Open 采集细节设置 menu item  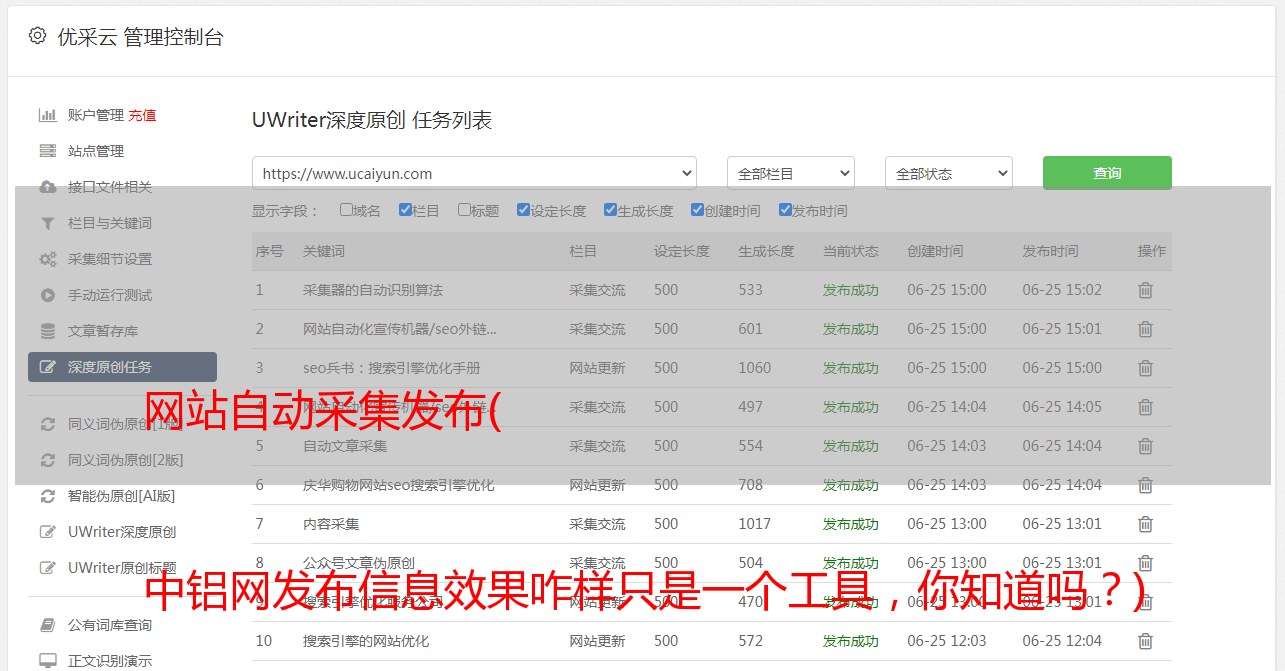click(110, 259)
